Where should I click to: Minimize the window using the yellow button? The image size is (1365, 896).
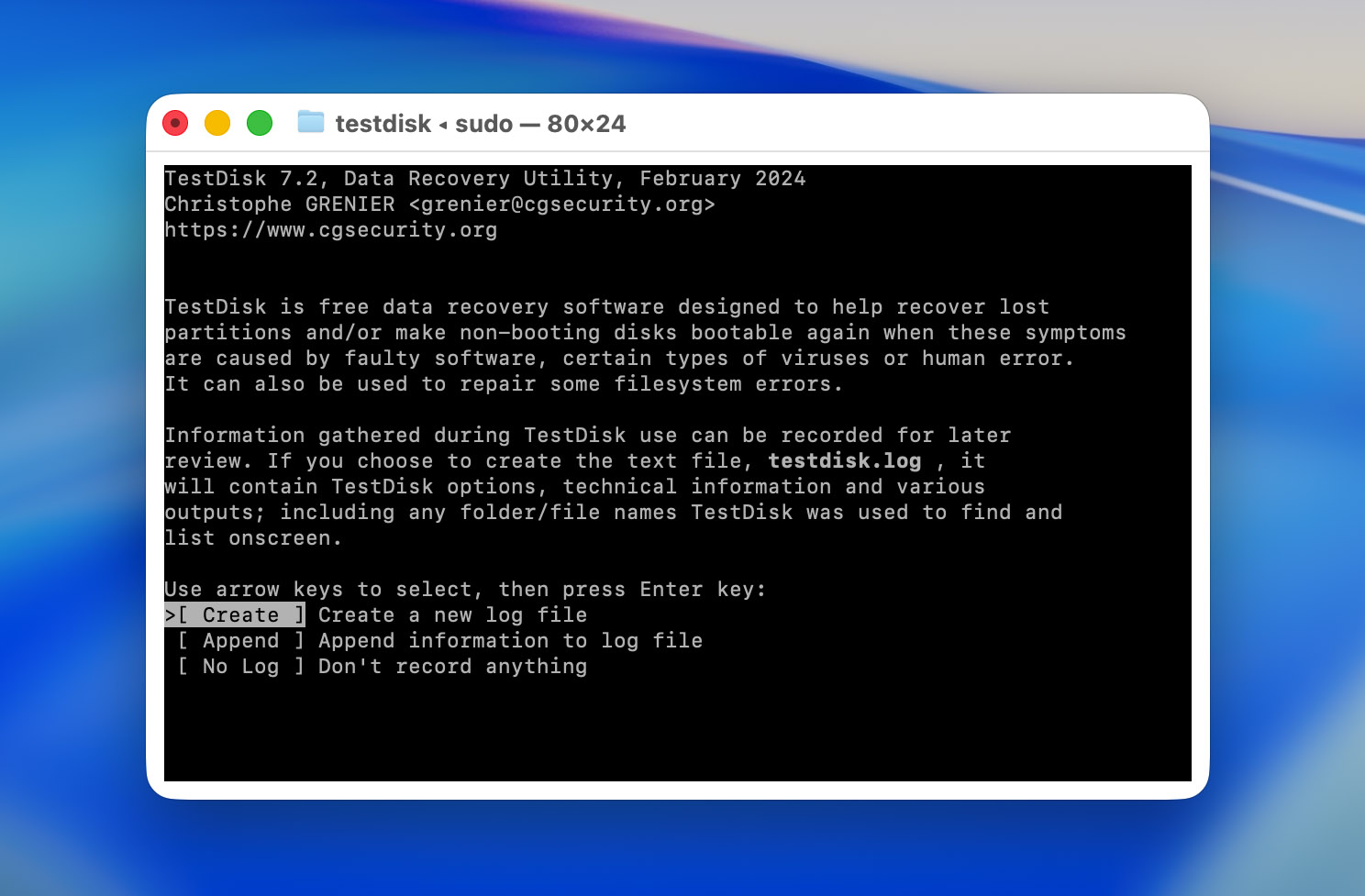[217, 123]
